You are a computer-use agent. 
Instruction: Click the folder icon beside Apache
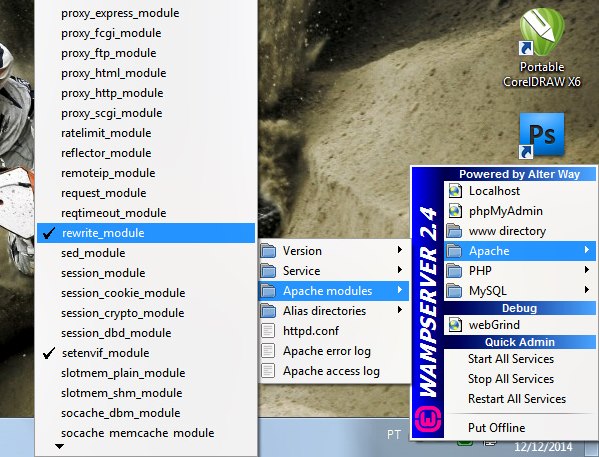(x=454, y=251)
